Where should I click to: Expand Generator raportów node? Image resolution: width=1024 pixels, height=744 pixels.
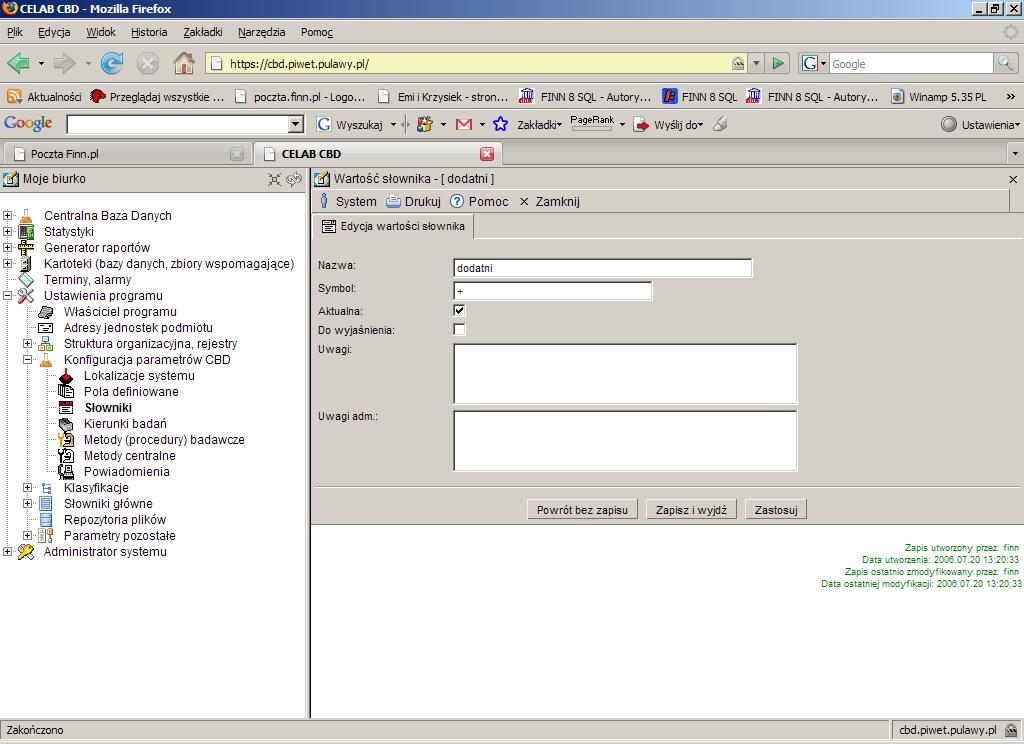[x=8, y=247]
